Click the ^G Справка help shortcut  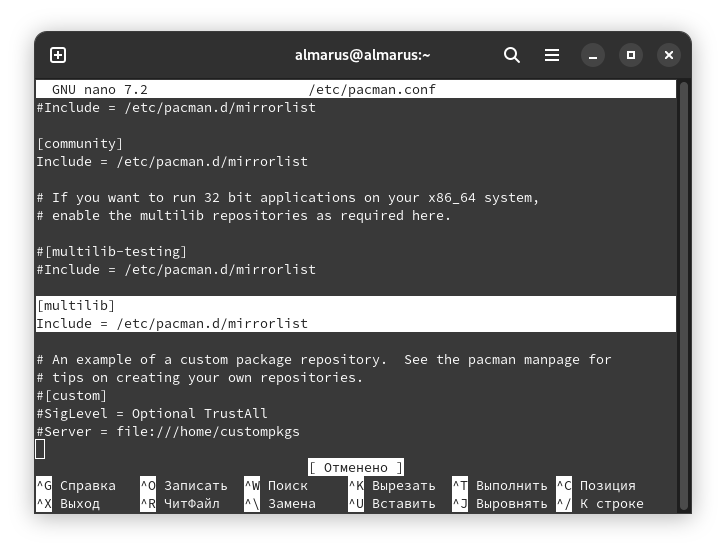(76, 486)
